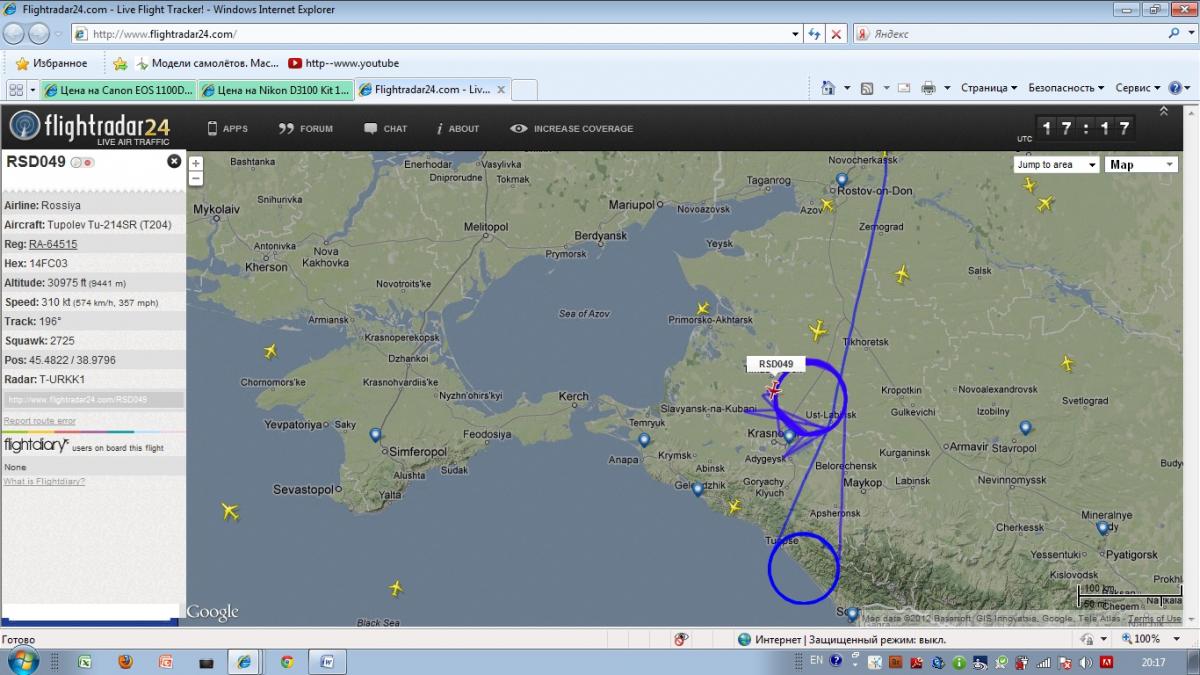Screen dimensions: 1200x675
Task: Click the What is Flightdiary? link
Action: tap(44, 481)
